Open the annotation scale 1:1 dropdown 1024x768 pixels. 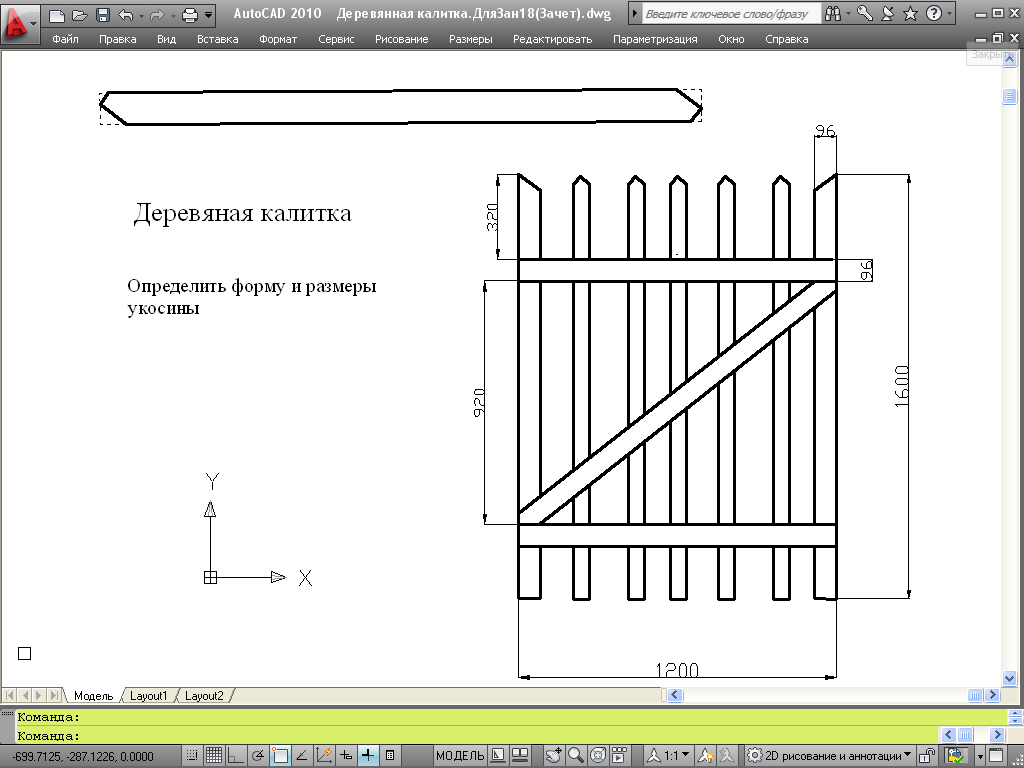(x=669, y=756)
